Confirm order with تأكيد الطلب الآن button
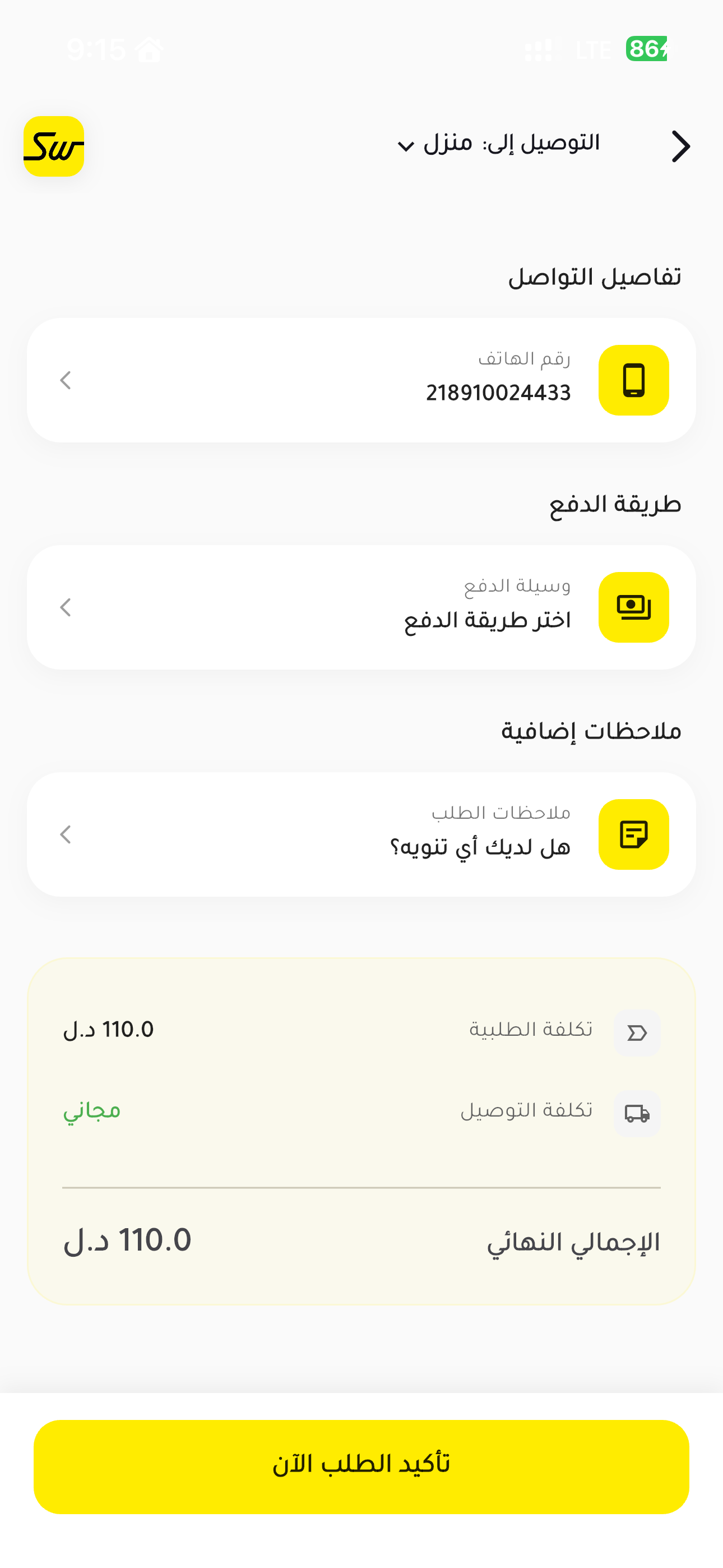The image size is (723, 1568). click(x=361, y=1467)
